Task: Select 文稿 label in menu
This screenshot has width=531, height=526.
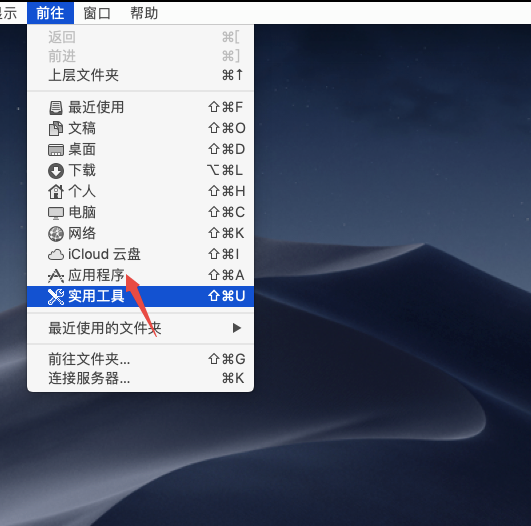Action: tap(82, 128)
